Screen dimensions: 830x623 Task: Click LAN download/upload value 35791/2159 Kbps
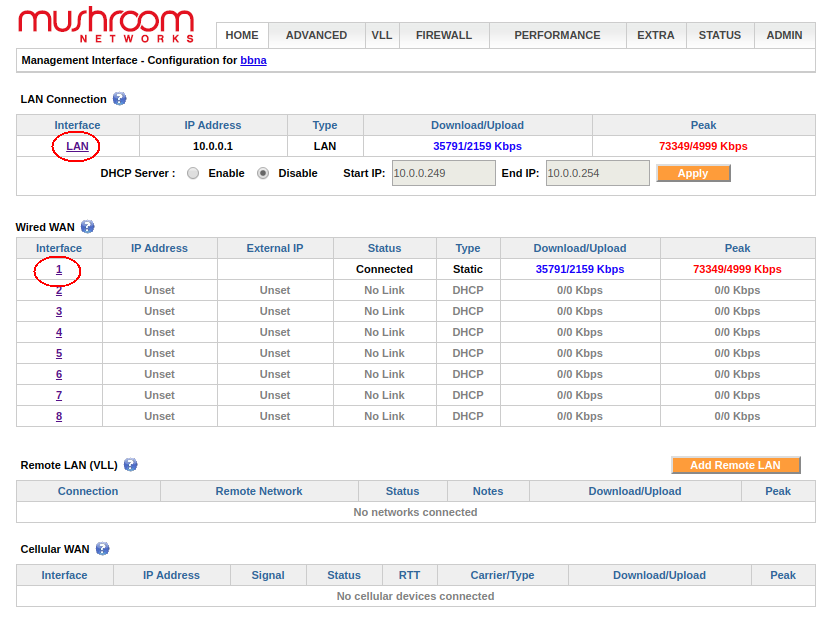coord(477,146)
